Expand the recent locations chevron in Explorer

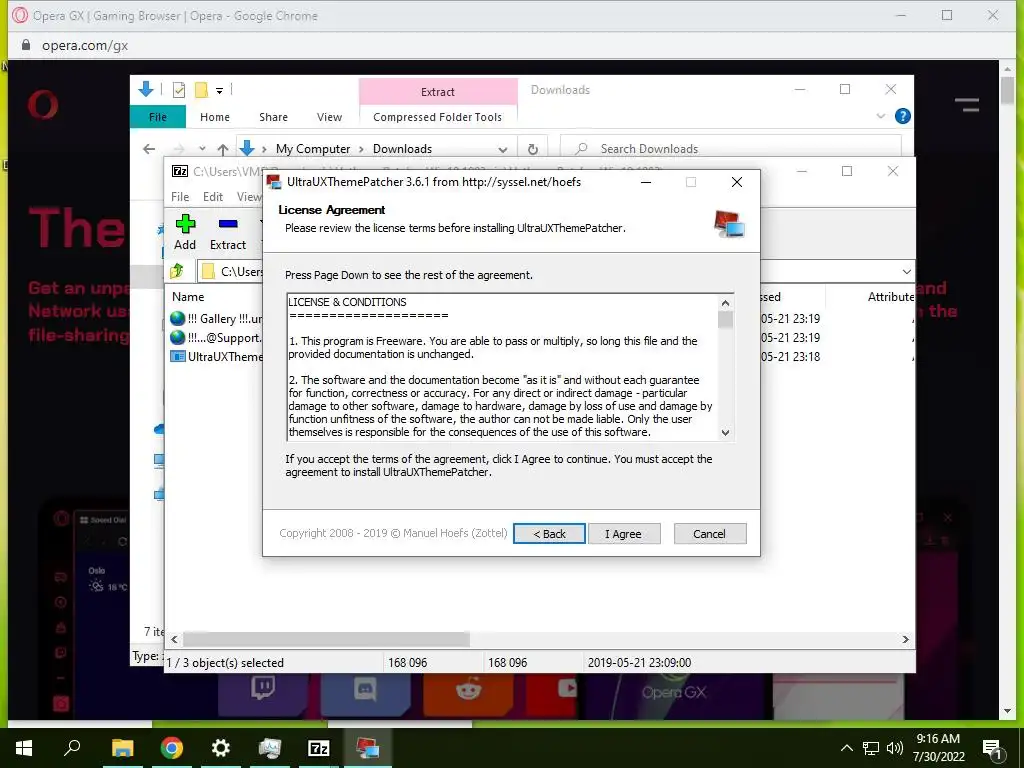tap(202, 149)
